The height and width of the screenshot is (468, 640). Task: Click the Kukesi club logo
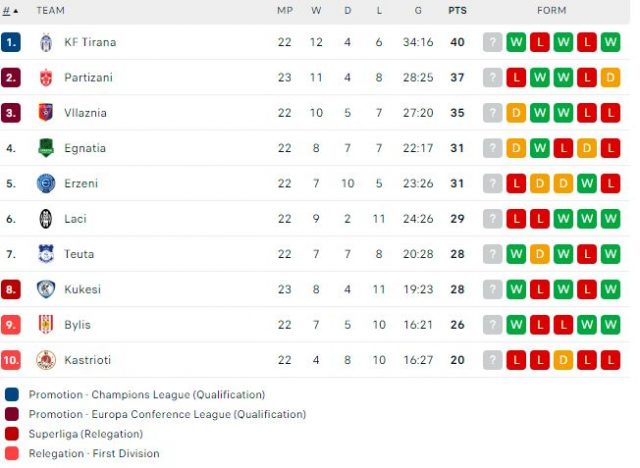[46, 289]
